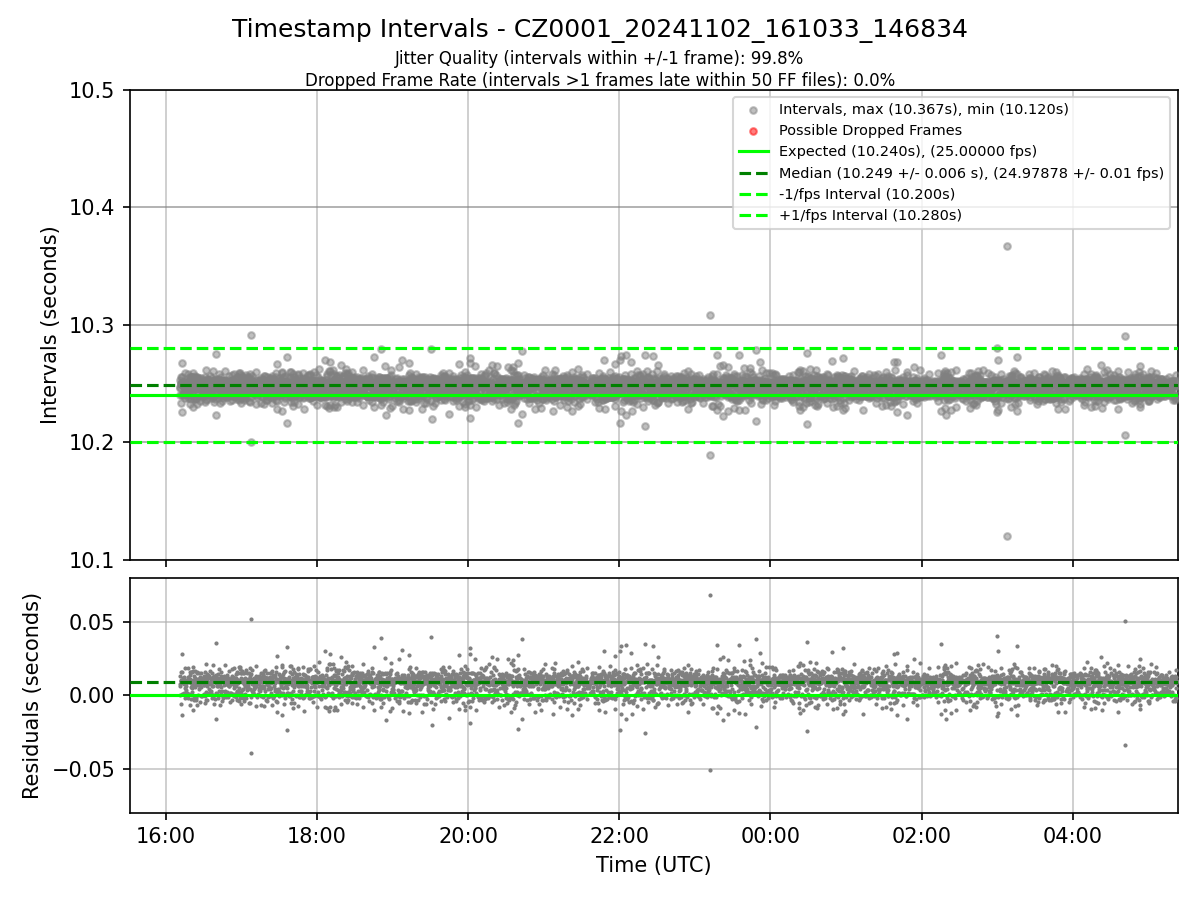The height and width of the screenshot is (900, 1200).
Task: Click legend entry 'Median (10.249 +/- 0.006 s)'
Action: 971,172
